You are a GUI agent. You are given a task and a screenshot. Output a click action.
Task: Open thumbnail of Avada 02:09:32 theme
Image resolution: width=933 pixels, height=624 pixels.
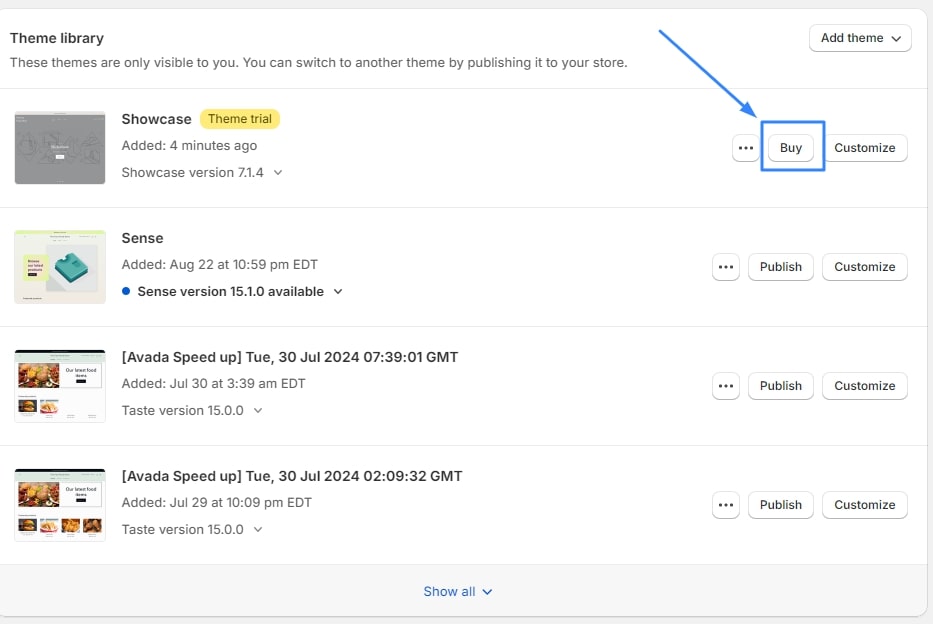pyautogui.click(x=60, y=505)
